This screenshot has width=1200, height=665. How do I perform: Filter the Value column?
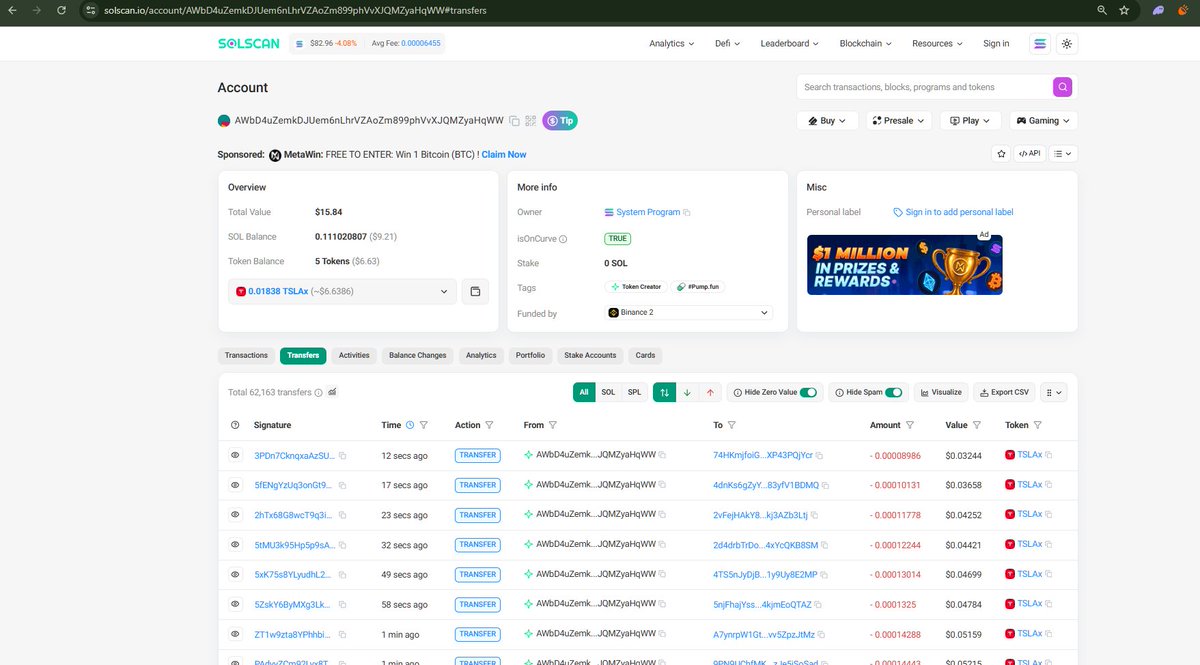click(x=978, y=425)
